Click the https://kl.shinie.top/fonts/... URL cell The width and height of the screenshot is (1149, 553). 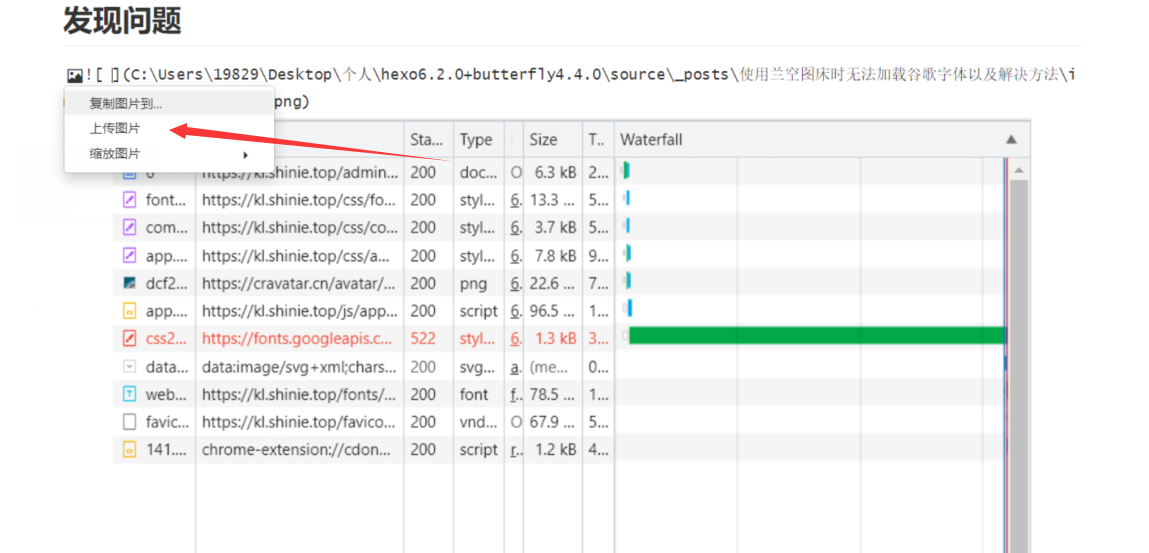point(300,395)
